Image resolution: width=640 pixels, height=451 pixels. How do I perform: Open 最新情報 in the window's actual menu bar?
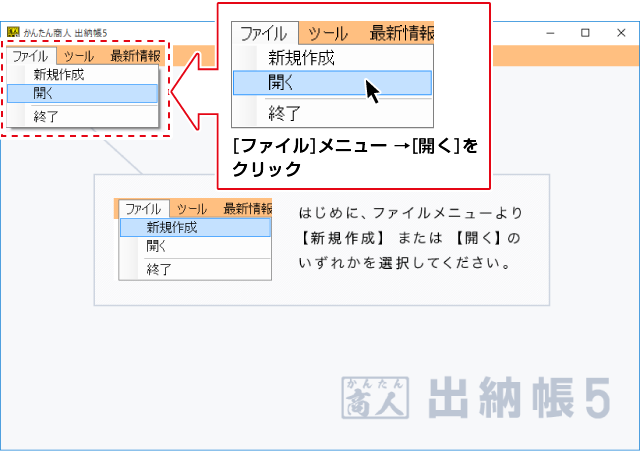(136, 56)
